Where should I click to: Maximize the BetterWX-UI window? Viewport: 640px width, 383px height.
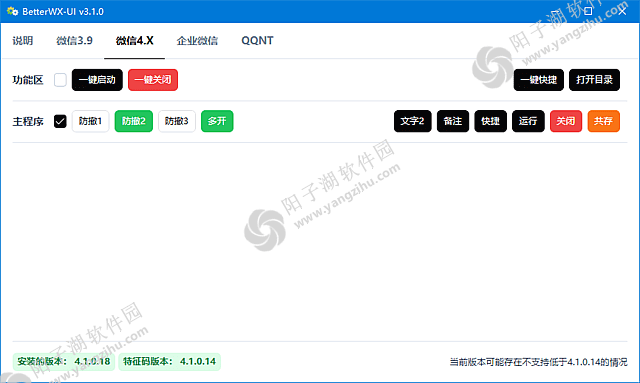coord(588,11)
